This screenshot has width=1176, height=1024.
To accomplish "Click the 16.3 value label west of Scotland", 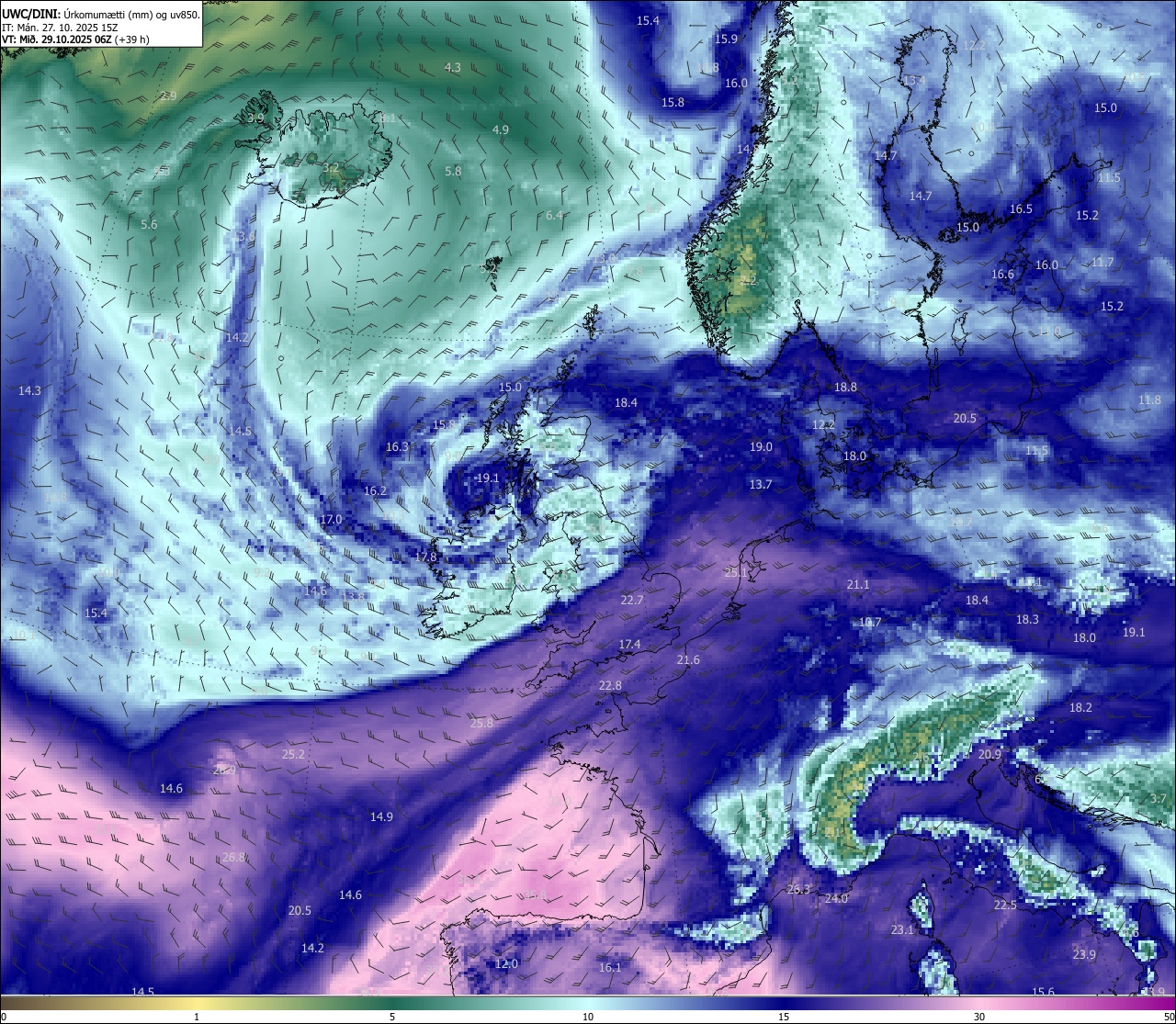I will [x=397, y=446].
